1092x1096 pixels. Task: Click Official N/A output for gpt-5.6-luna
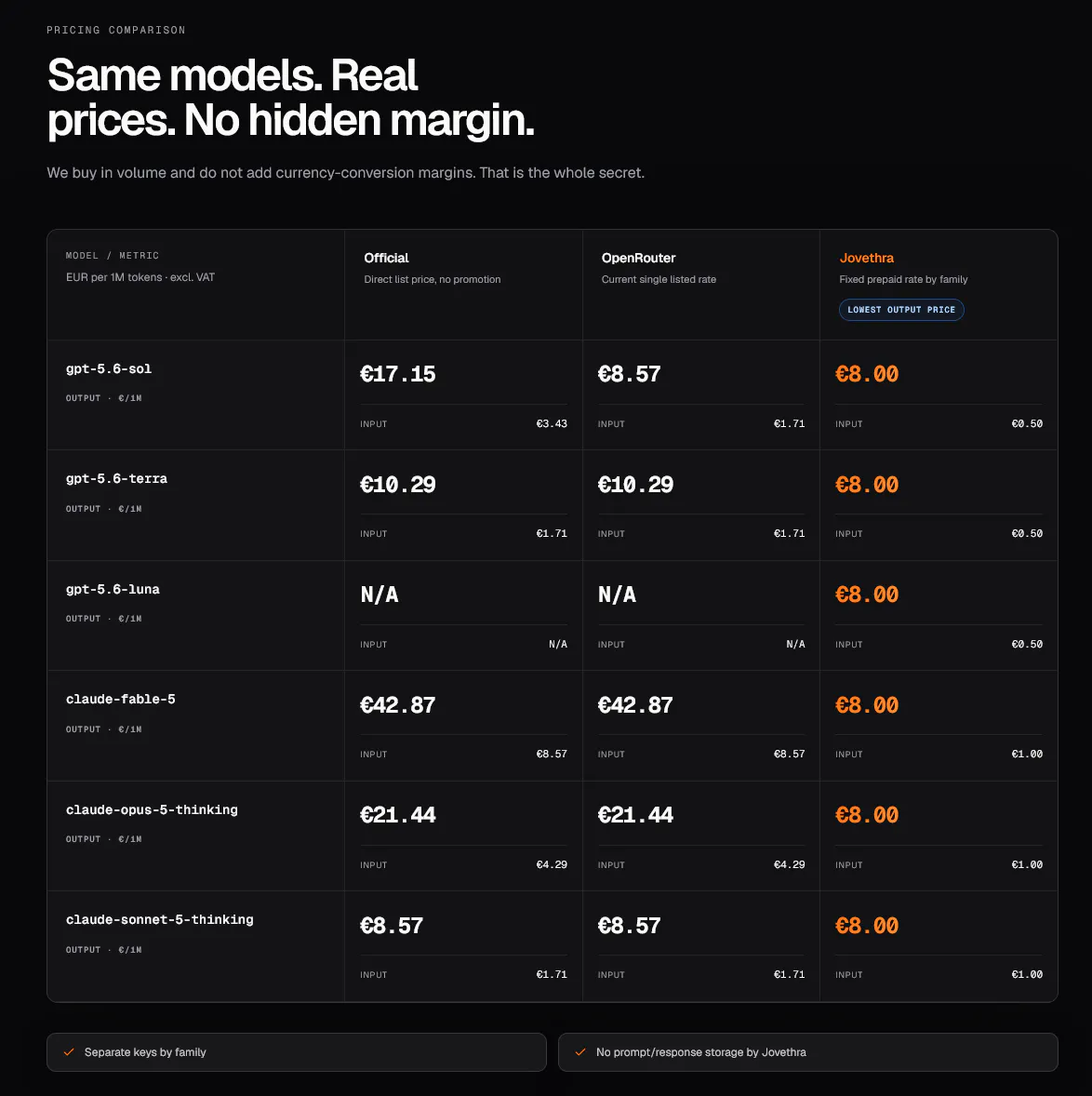[x=380, y=595]
